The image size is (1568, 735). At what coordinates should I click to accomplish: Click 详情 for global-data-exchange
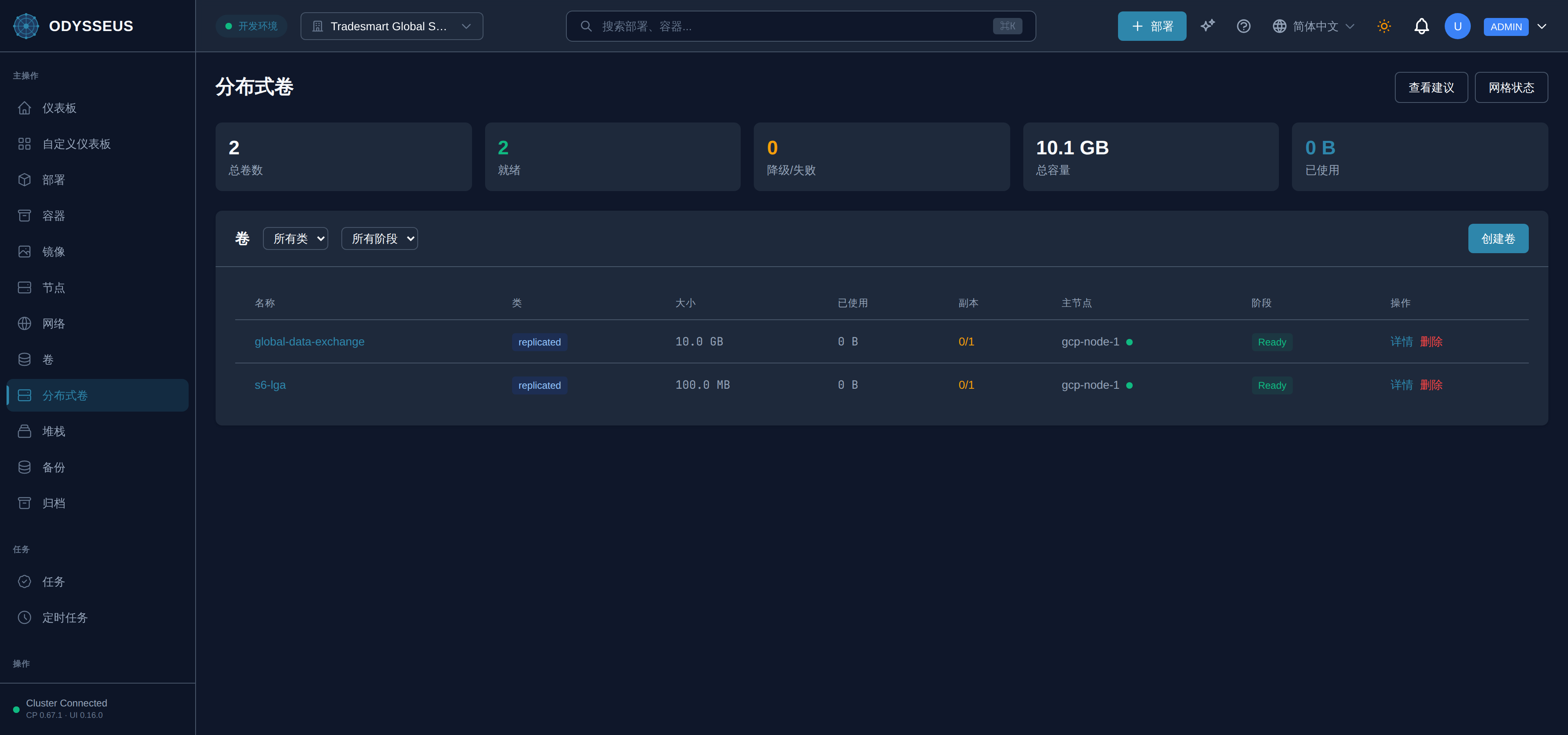click(x=1401, y=341)
